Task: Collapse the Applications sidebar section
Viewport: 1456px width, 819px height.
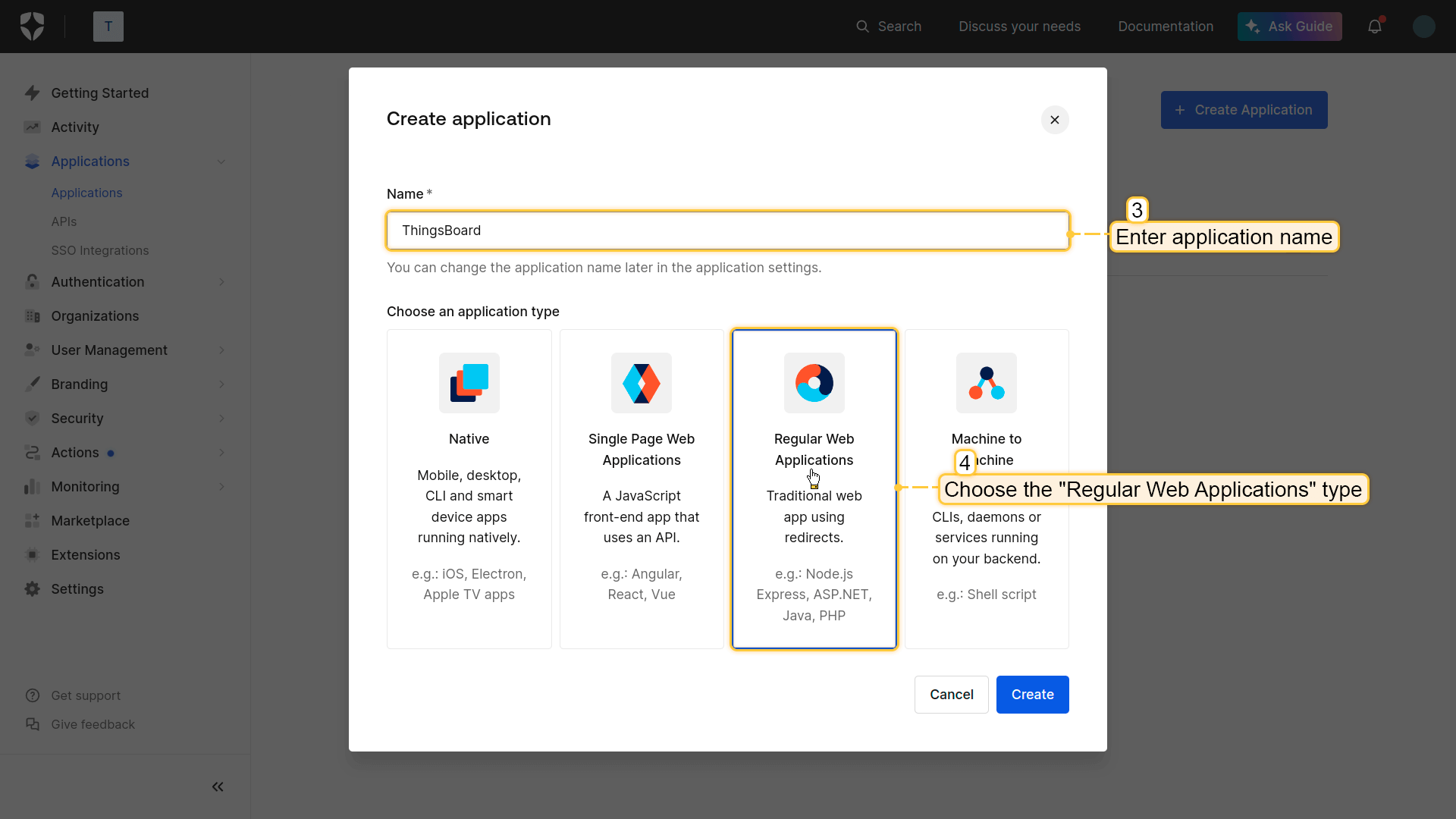Action: 221,162
